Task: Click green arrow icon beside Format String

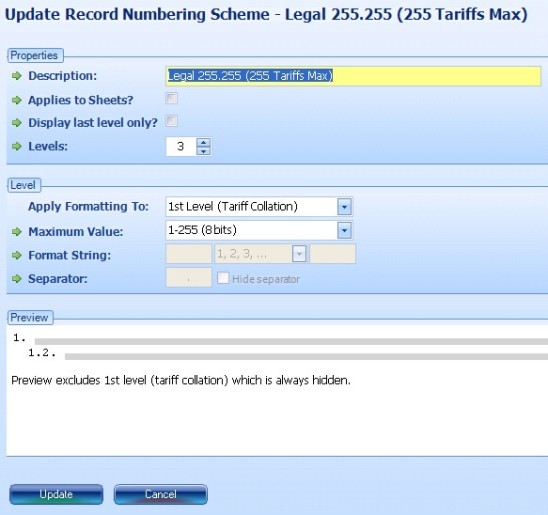Action: coord(17,255)
